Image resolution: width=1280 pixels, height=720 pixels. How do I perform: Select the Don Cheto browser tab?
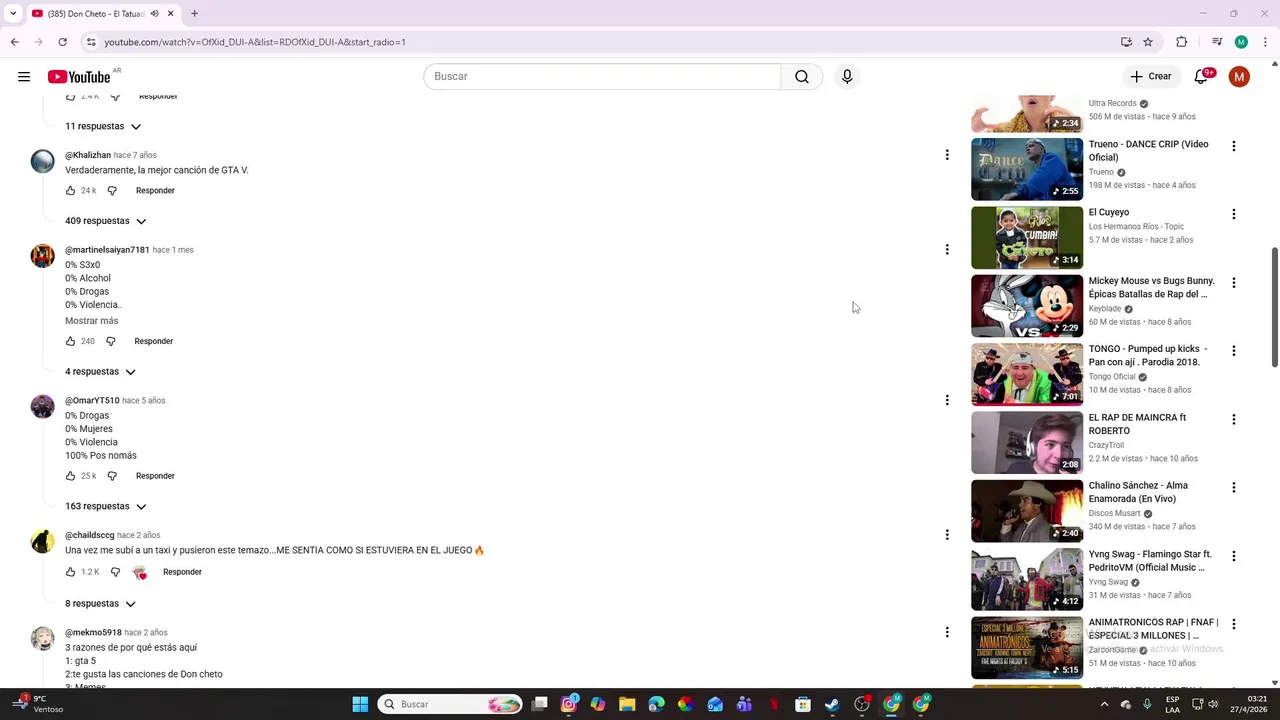(103, 14)
